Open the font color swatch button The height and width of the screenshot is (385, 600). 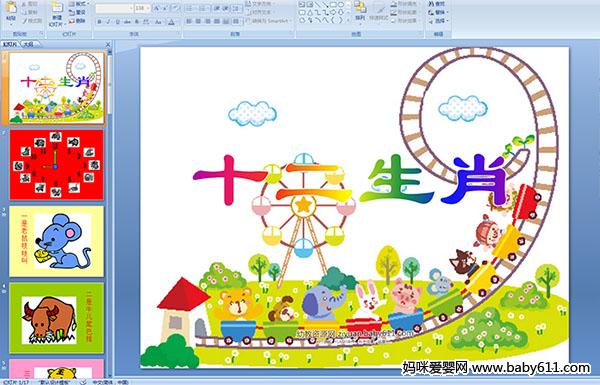tap(172, 22)
